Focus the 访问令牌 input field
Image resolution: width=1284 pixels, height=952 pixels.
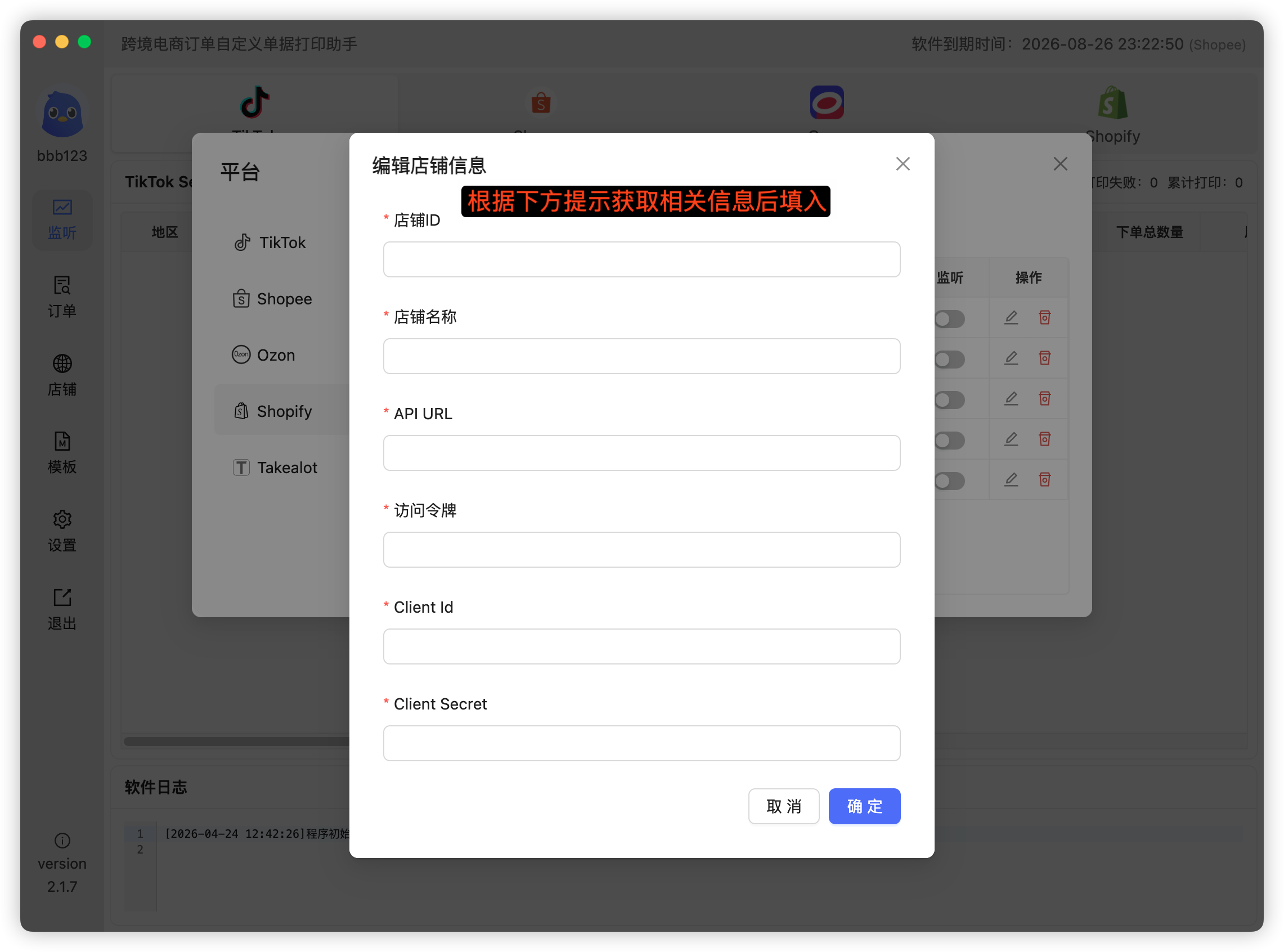(641, 550)
